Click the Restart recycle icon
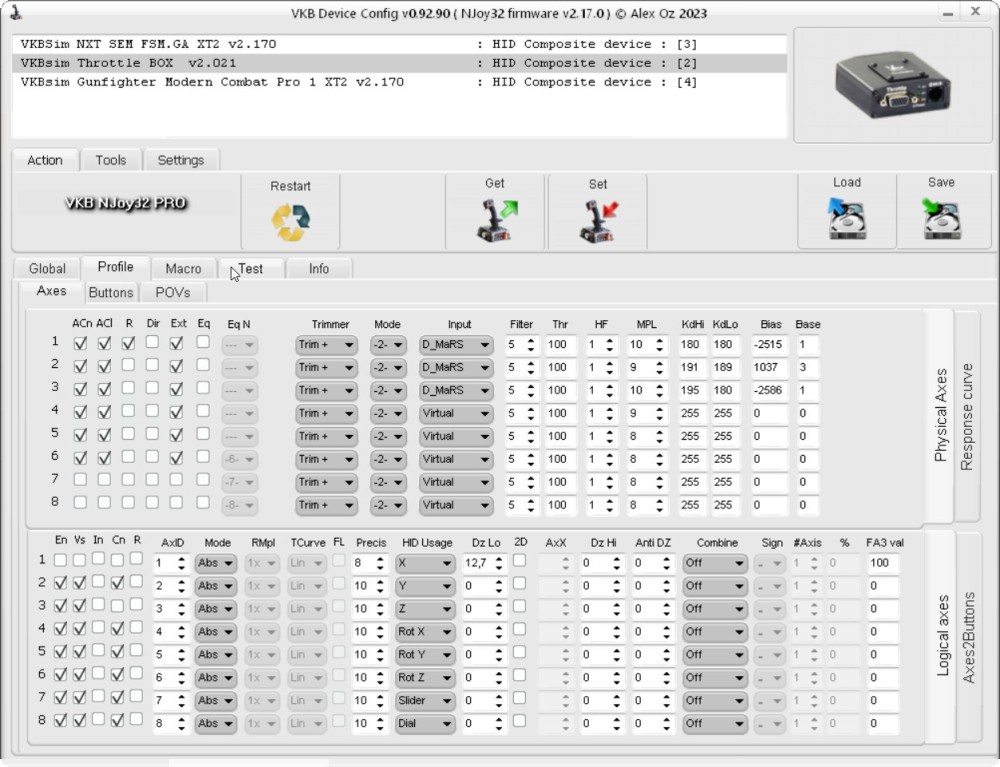 click(x=290, y=223)
